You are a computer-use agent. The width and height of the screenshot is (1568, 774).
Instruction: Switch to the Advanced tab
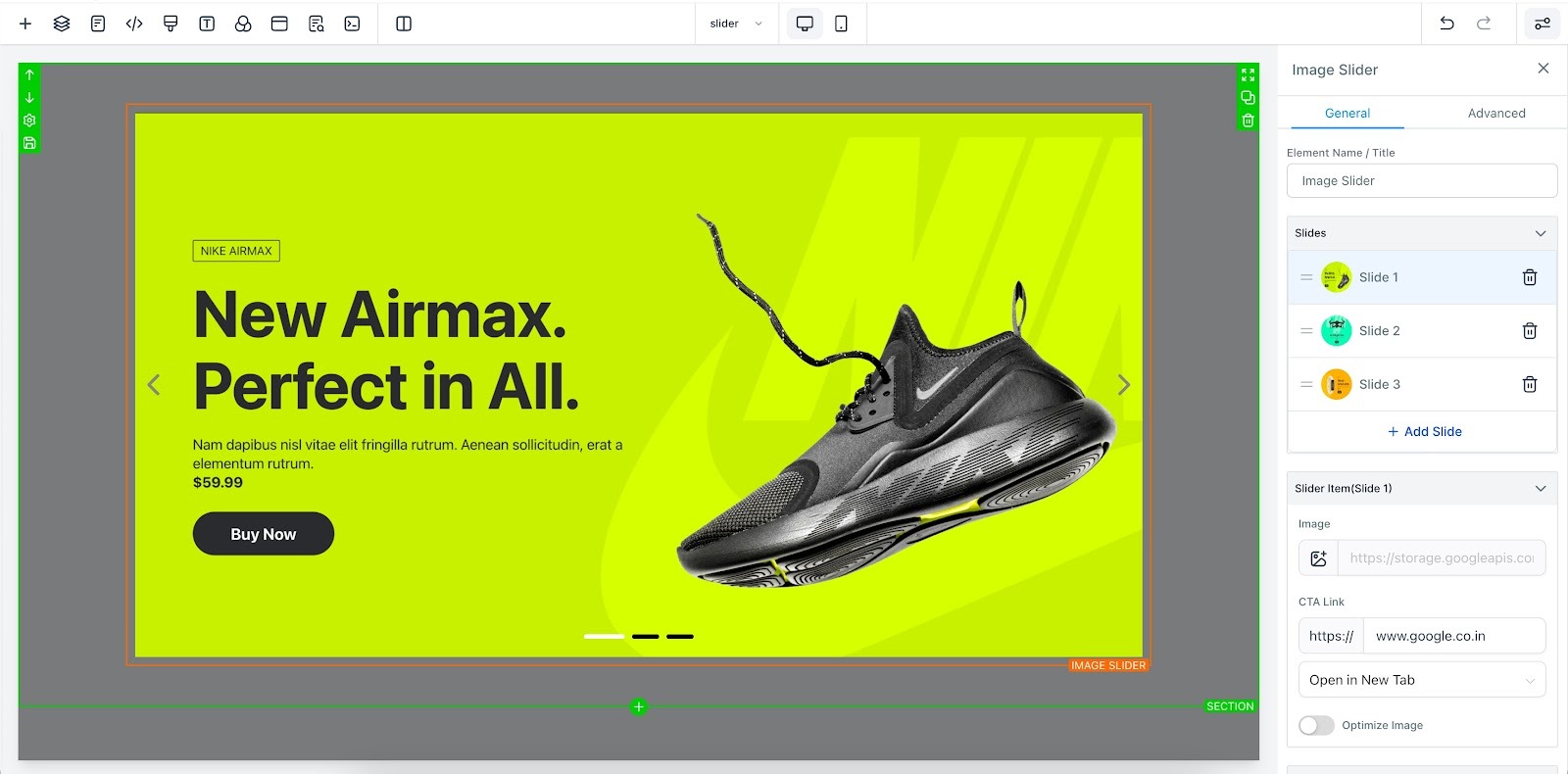pos(1496,114)
